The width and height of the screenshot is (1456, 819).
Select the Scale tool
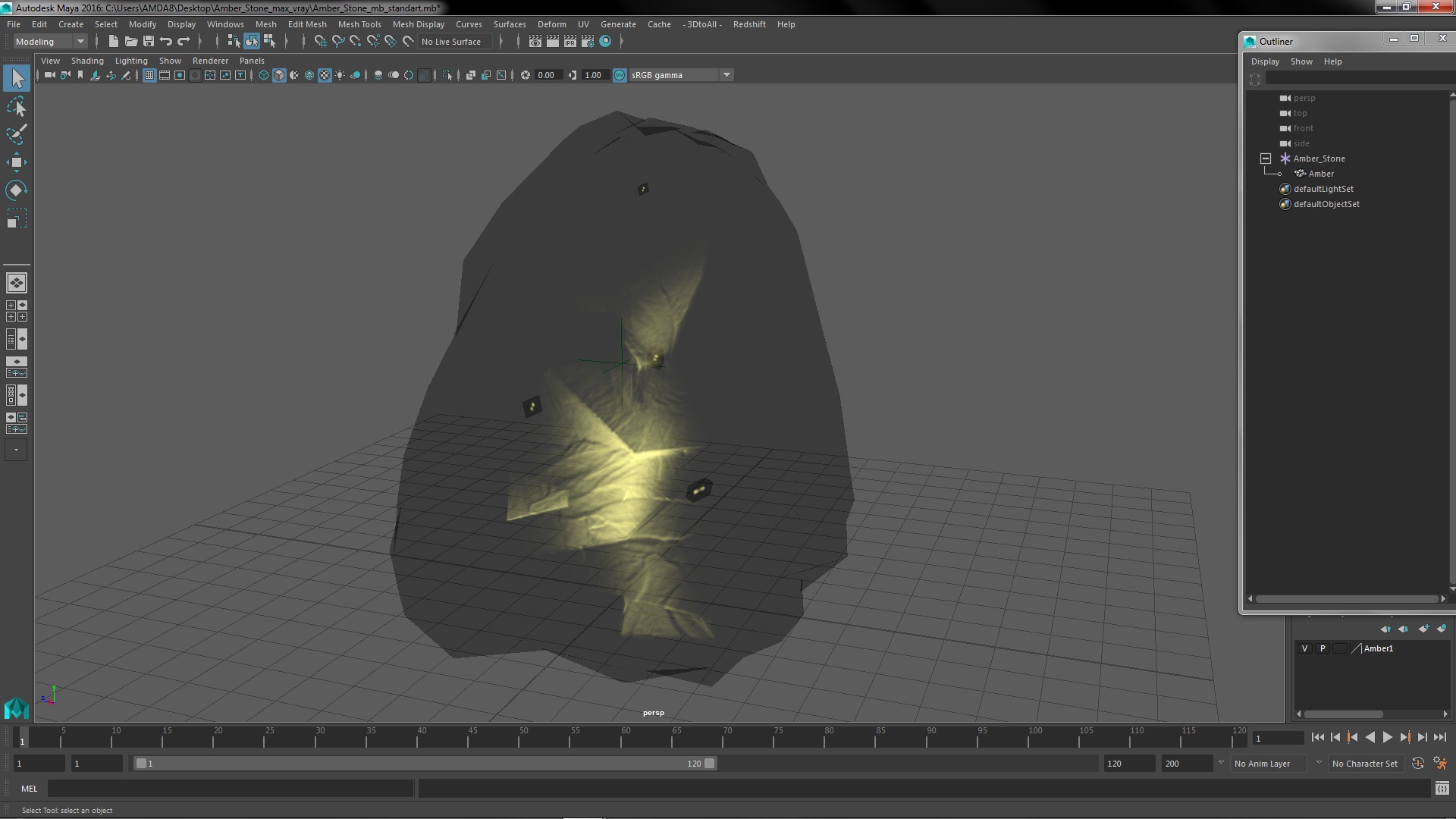[x=17, y=218]
